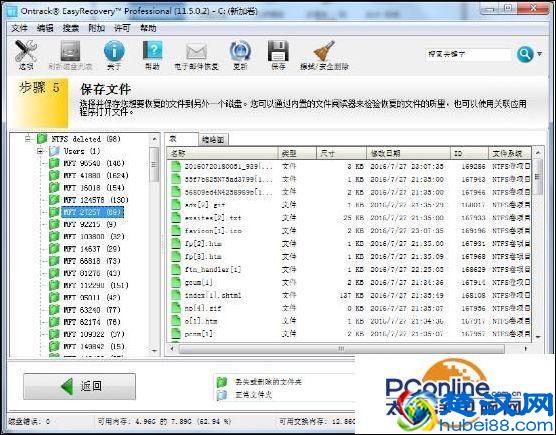Click file icon of ftn_handler[1] row
The width and height of the screenshot is (556, 435).
pyautogui.click(x=176, y=269)
